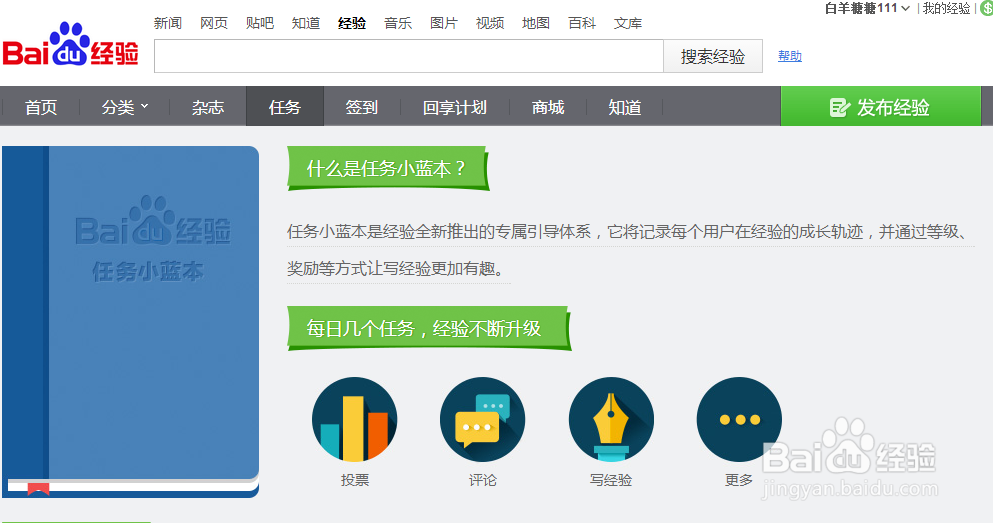Viewport: 993px width, 523px height.
Task: Open the 评论 chat bubbles icon
Action: (x=483, y=419)
